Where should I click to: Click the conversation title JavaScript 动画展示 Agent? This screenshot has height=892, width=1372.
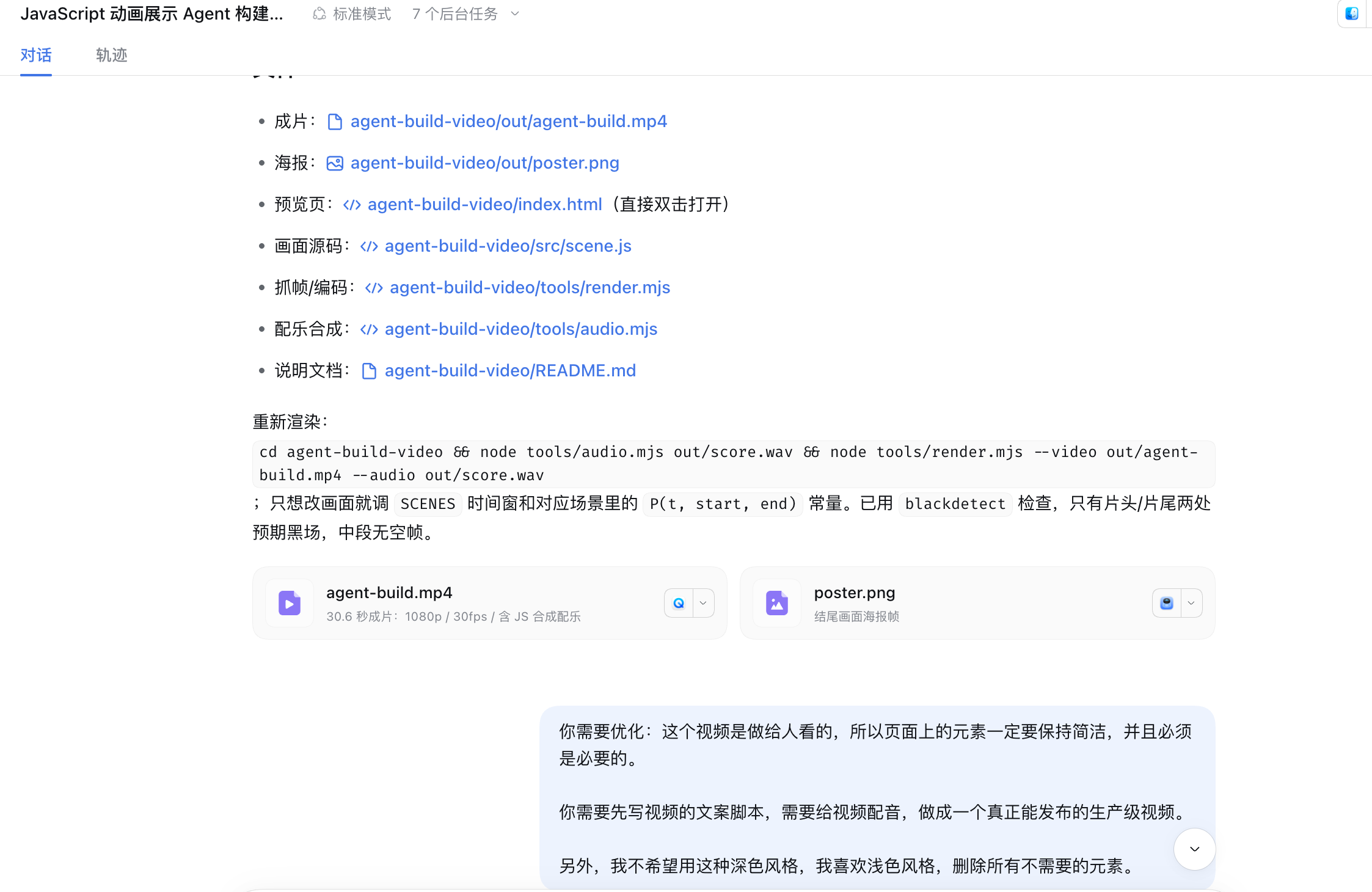(x=151, y=13)
